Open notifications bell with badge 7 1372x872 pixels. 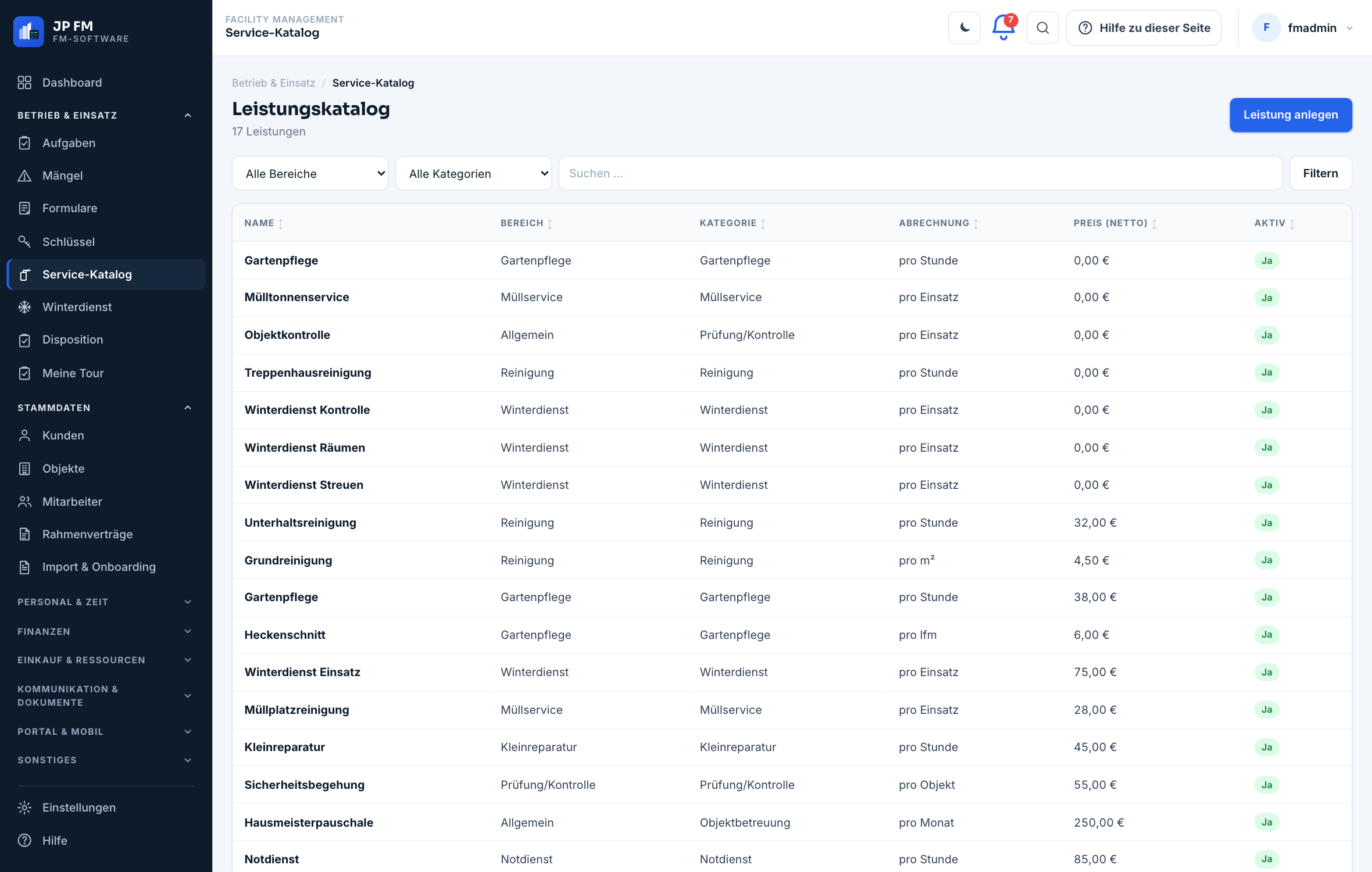point(1004,27)
